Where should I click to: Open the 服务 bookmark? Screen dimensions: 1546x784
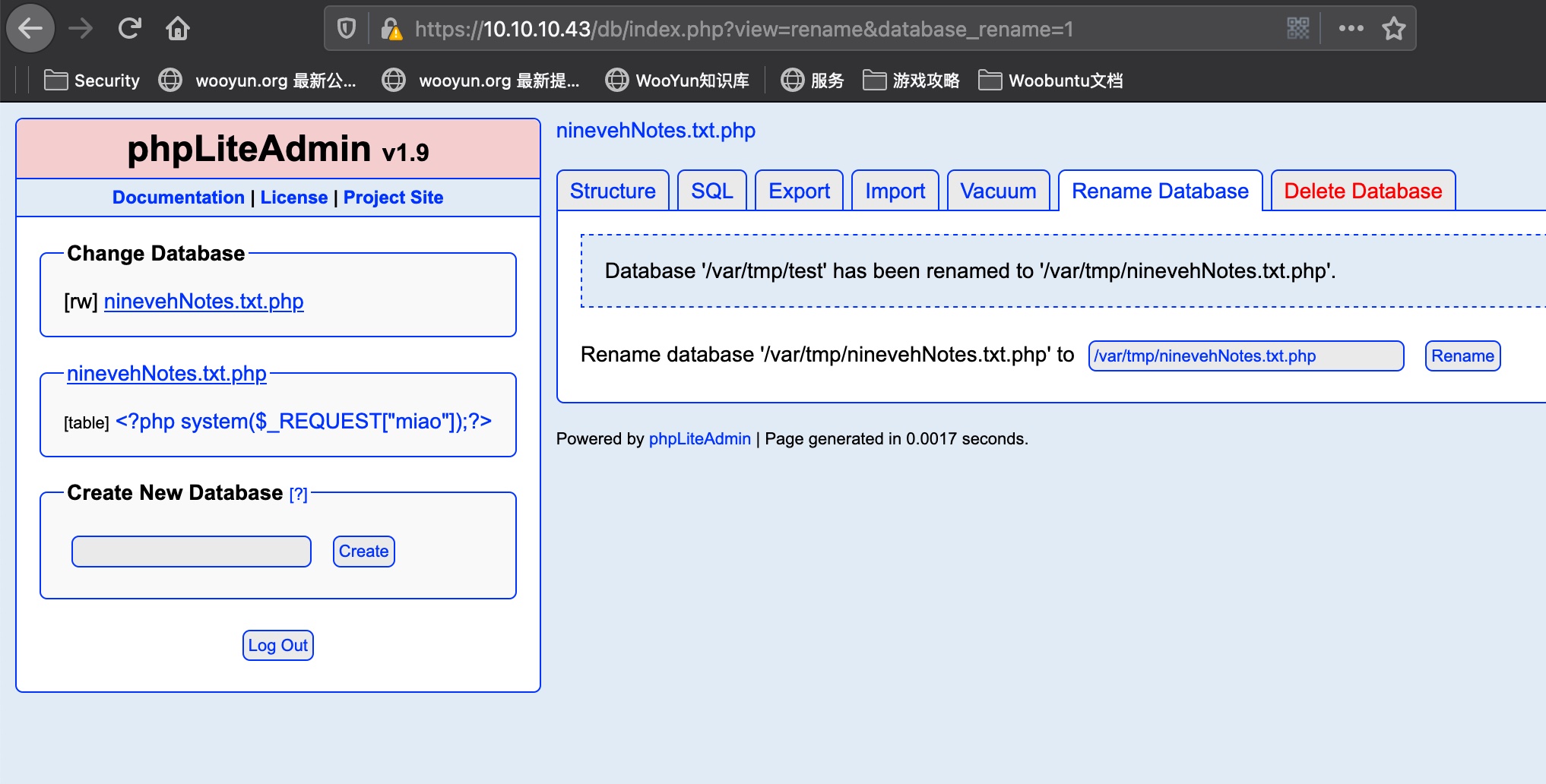813,81
